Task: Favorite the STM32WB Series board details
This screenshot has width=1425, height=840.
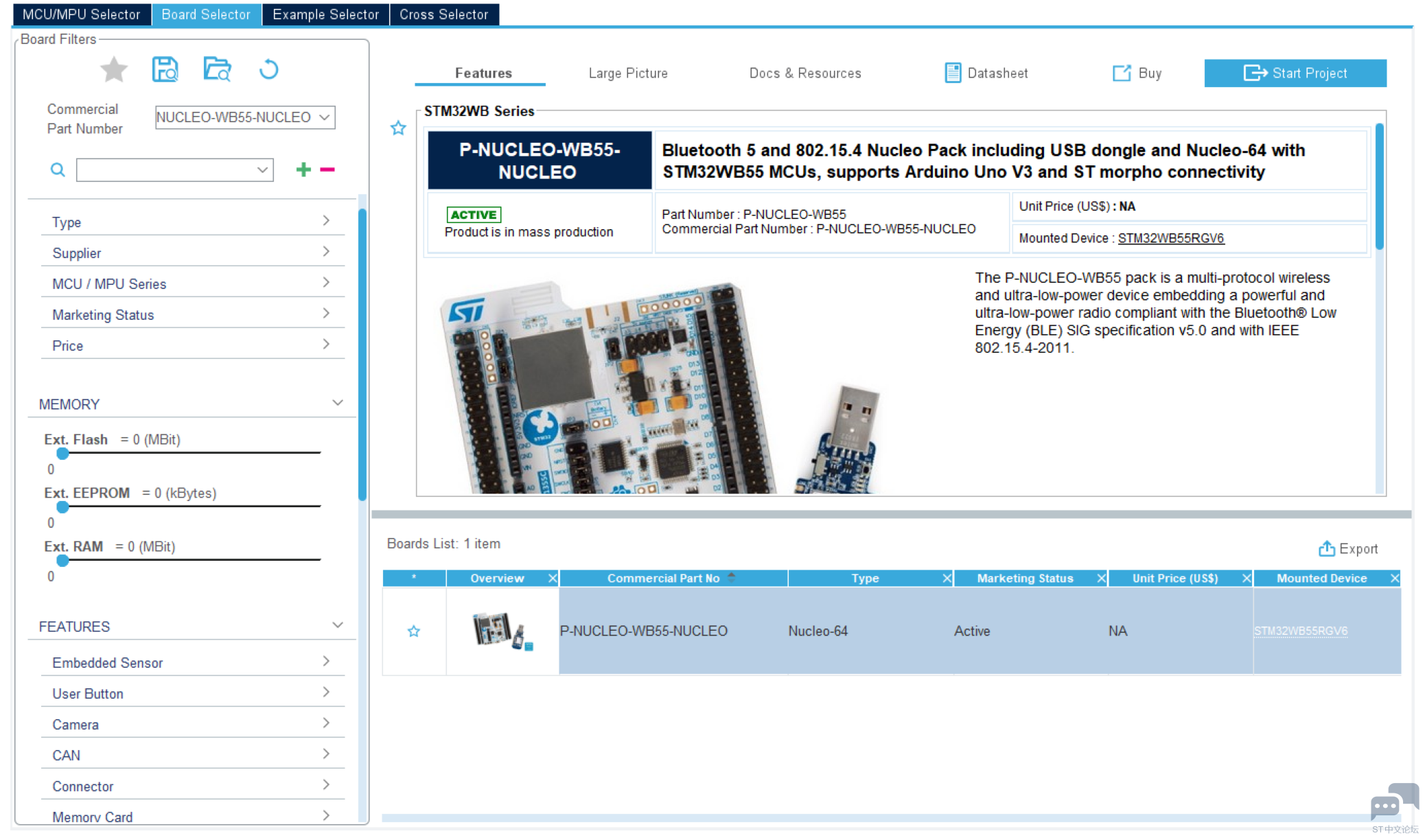Action: tap(398, 128)
